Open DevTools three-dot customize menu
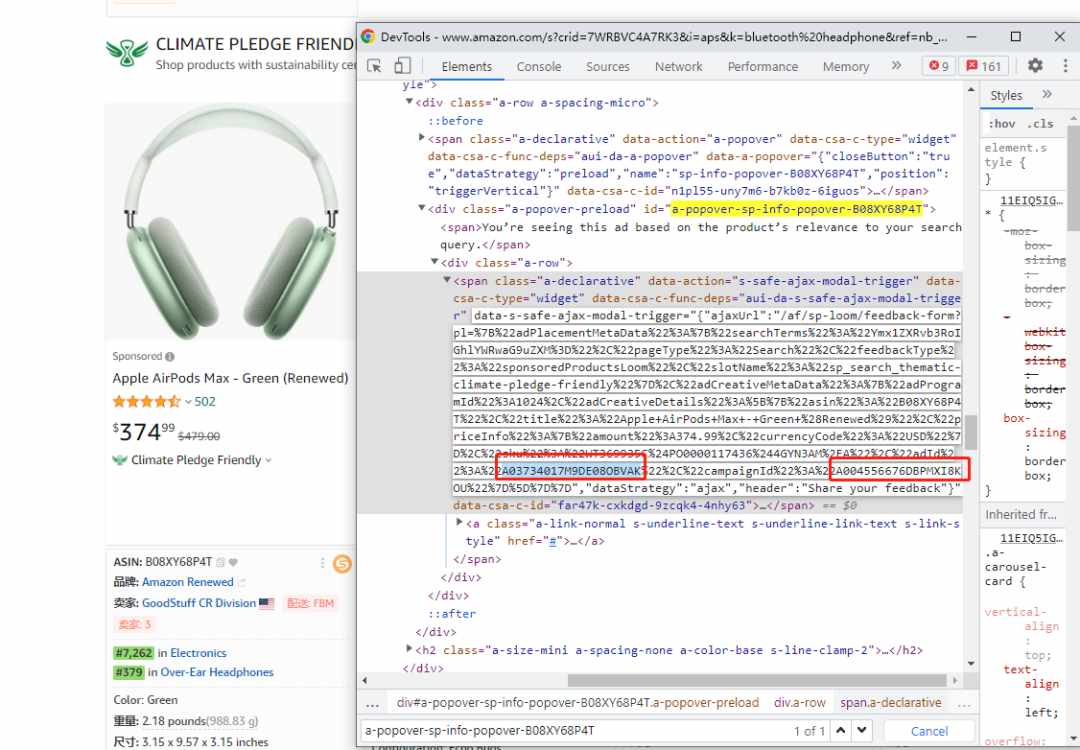This screenshot has height=750, width=1080. tap(1065, 65)
